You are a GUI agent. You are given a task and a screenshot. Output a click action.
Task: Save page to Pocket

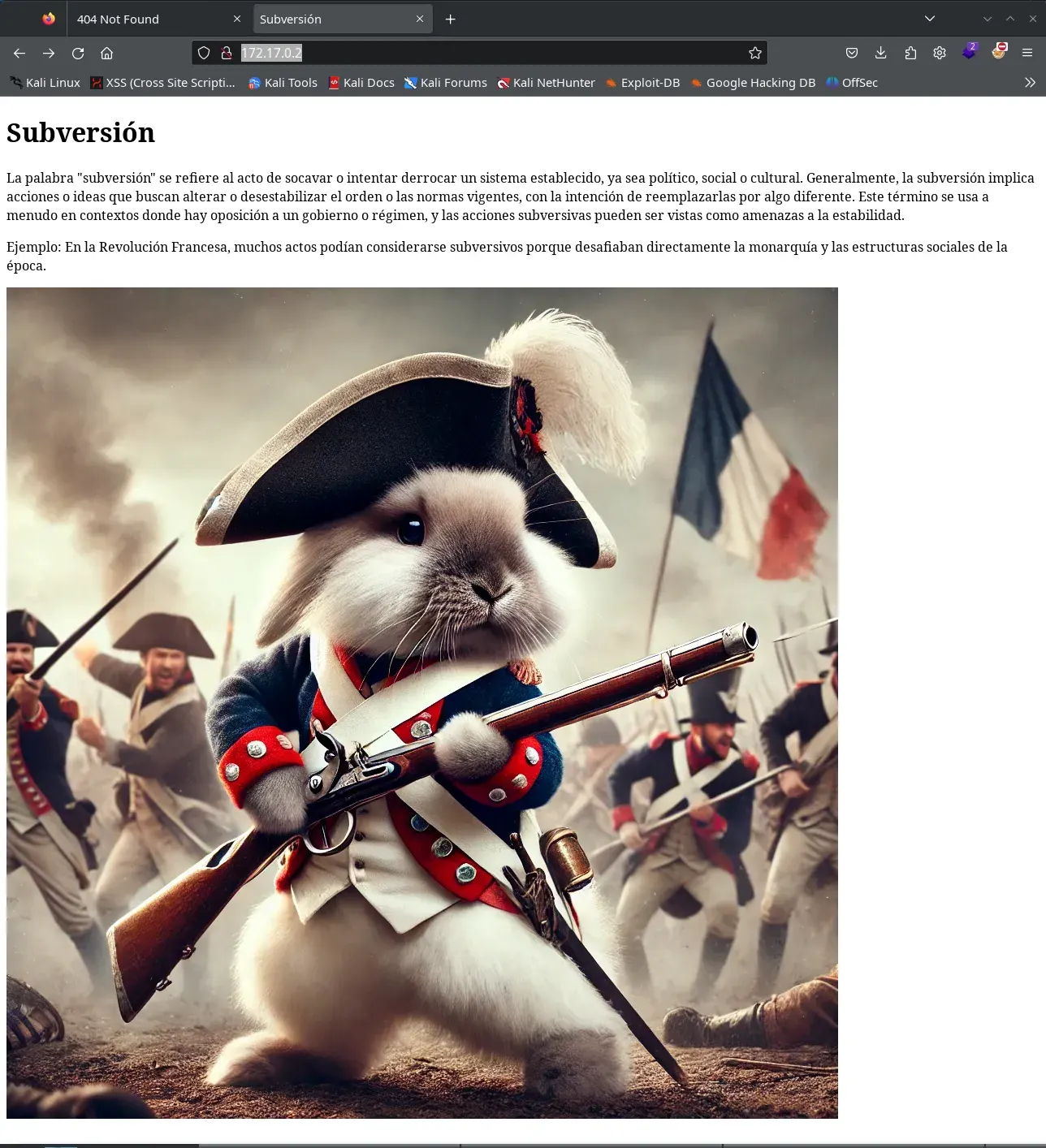pyautogui.click(x=852, y=53)
